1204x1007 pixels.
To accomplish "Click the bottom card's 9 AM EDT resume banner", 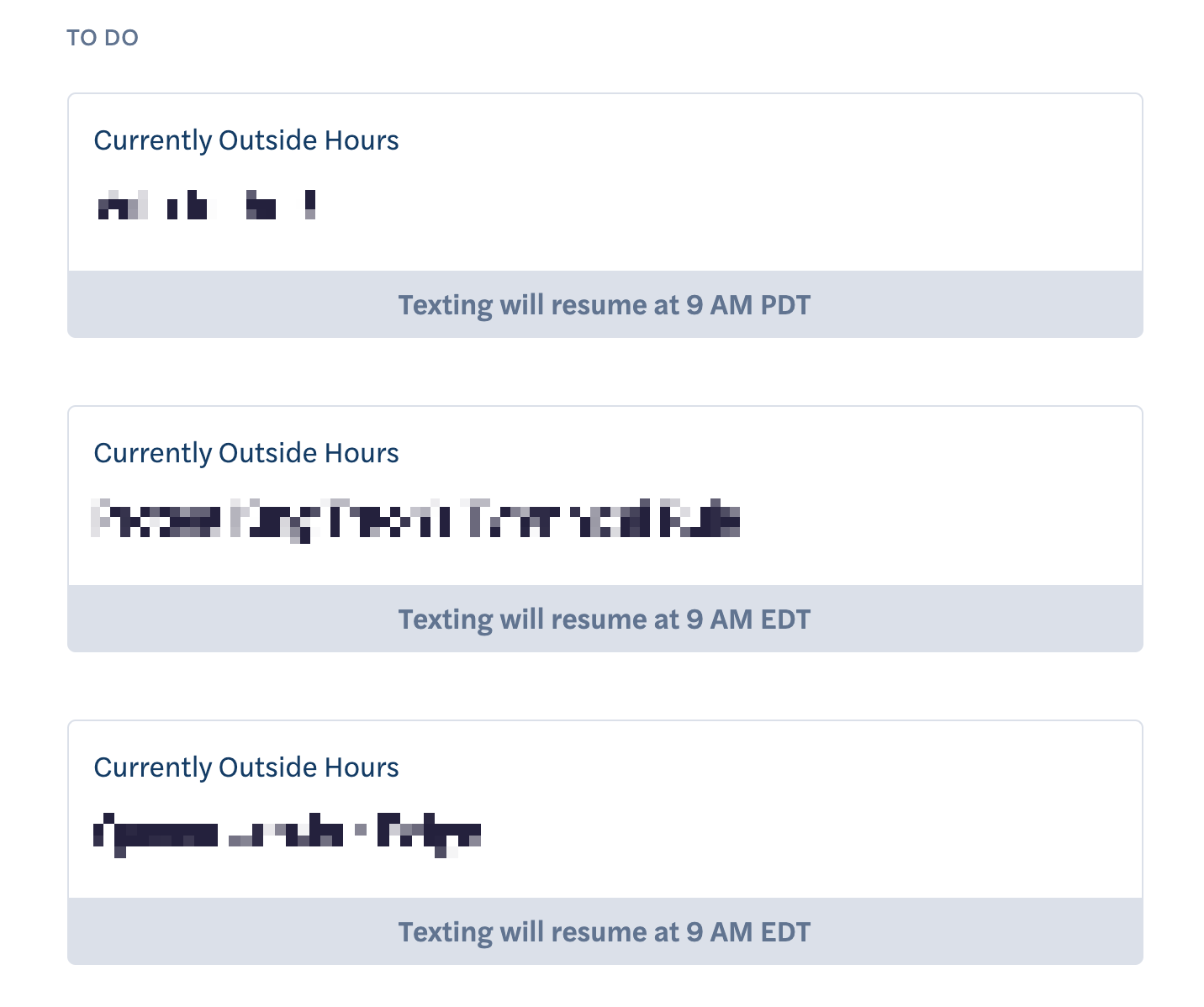I will (605, 931).
